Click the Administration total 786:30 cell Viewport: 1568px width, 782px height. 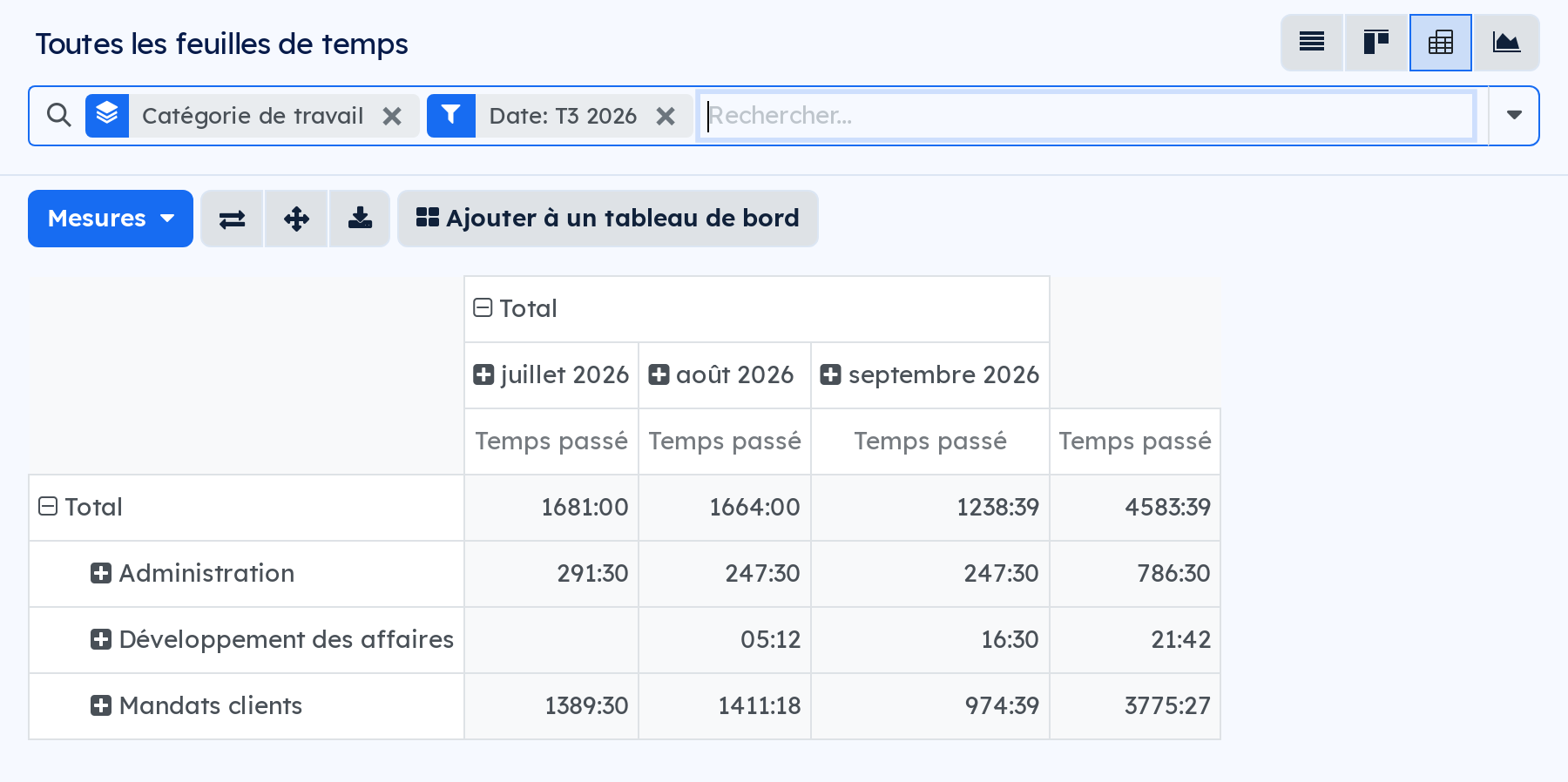click(1135, 574)
